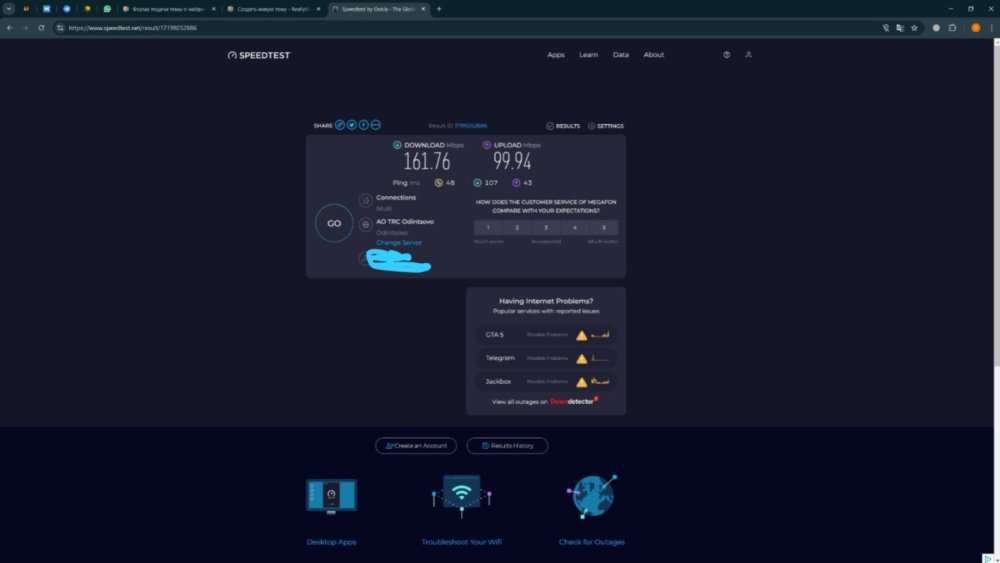
Task: Go back with browser back arrow
Action: tap(10, 28)
